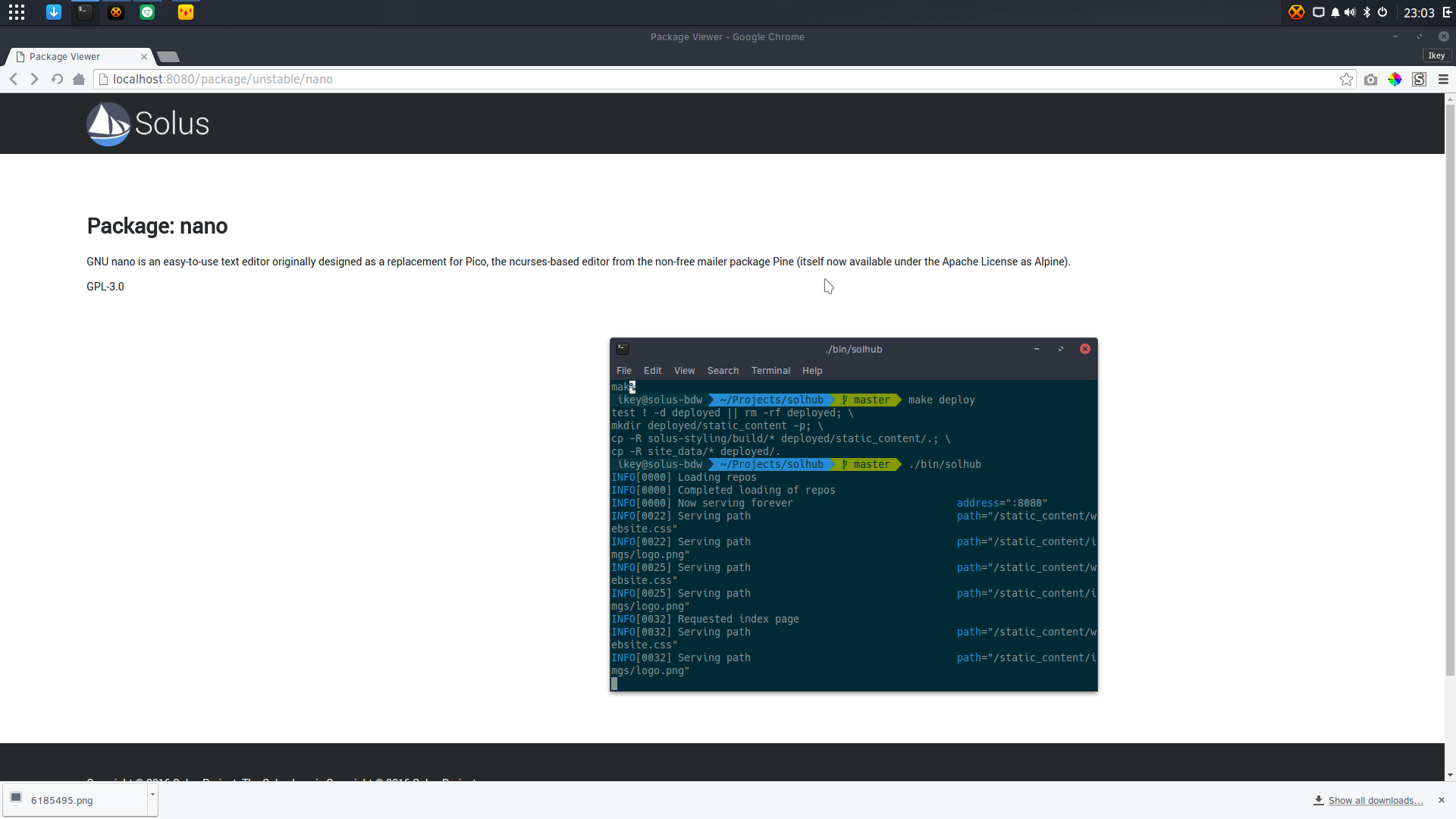Select the Package Viewer tab
Image resolution: width=1456 pixels, height=819 pixels.
click(80, 57)
